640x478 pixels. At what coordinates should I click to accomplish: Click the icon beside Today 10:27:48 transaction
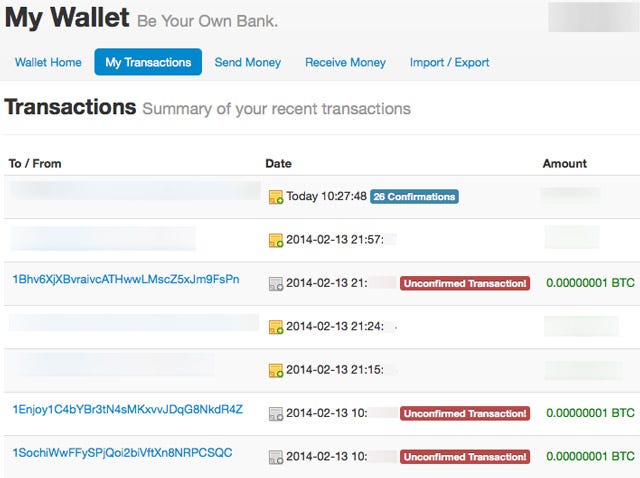[x=276, y=197]
